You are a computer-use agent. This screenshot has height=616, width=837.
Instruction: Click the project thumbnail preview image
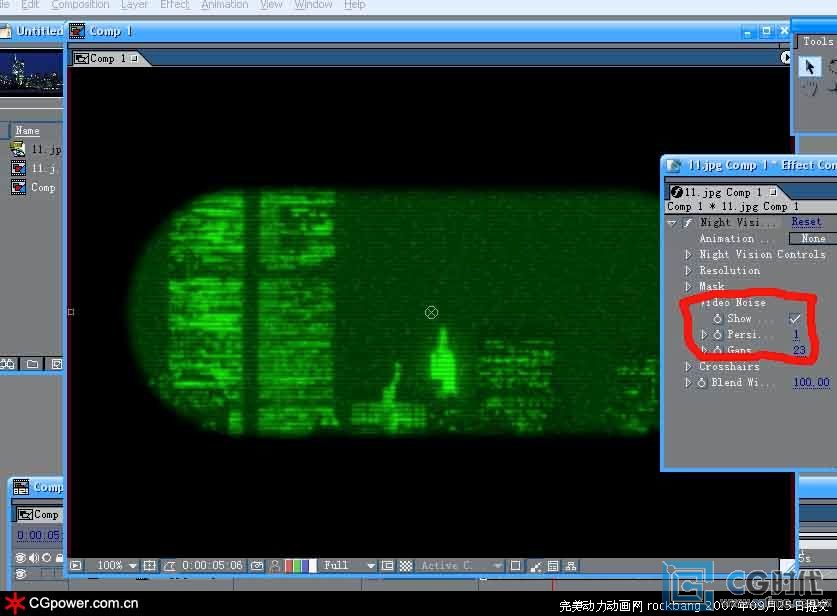[31, 73]
